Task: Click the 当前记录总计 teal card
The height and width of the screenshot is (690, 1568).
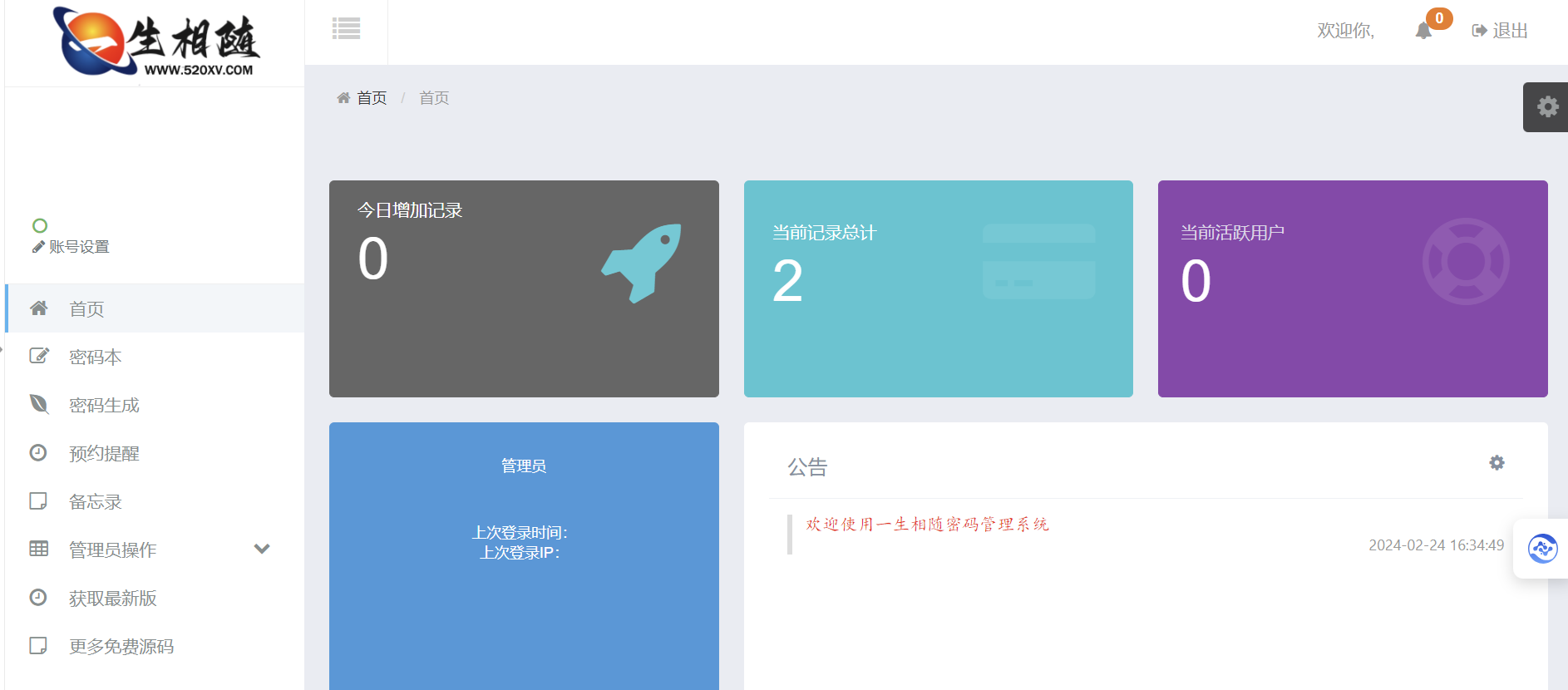Action: [x=938, y=288]
